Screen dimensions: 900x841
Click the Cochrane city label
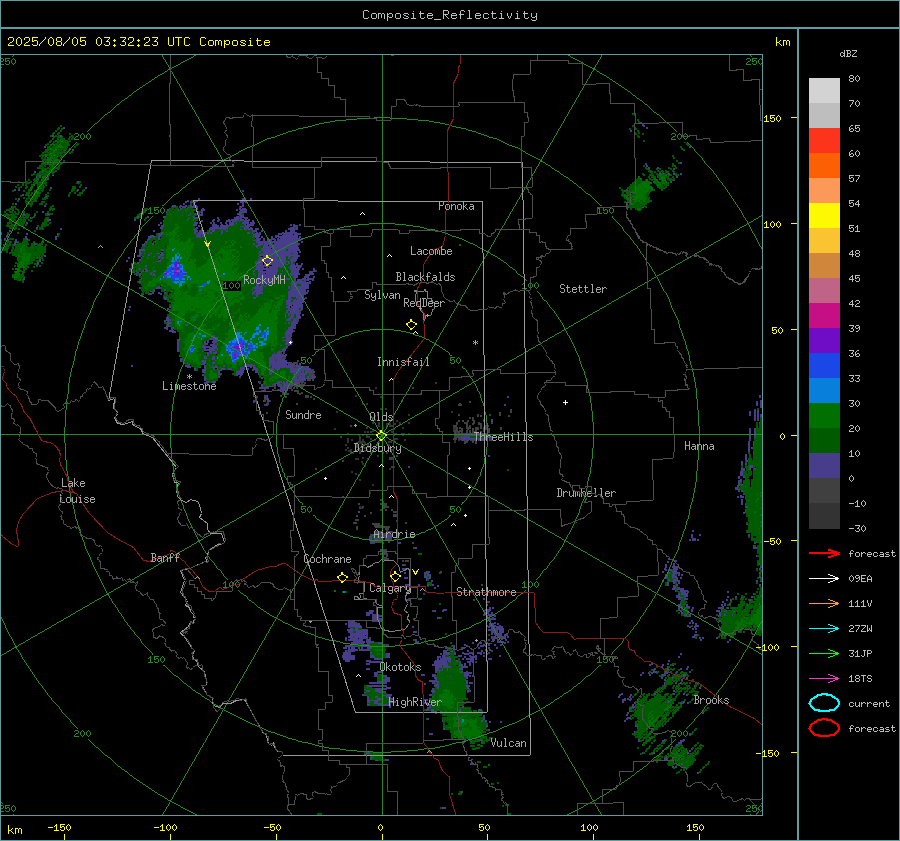click(x=327, y=559)
